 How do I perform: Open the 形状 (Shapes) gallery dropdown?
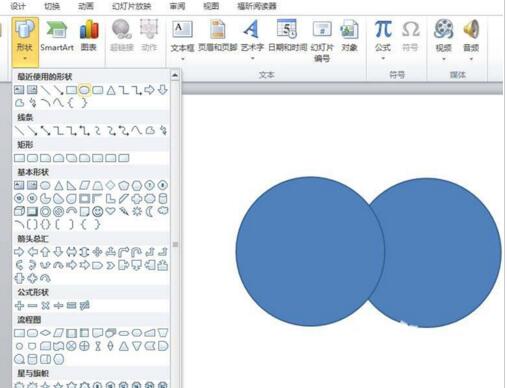pos(25,42)
